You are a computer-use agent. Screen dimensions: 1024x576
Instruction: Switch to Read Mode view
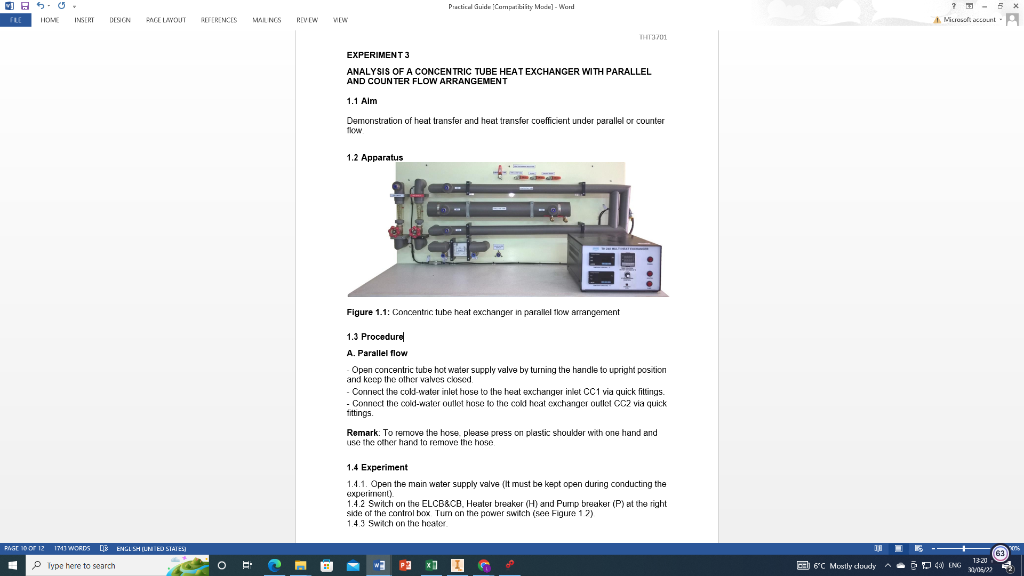[878, 548]
